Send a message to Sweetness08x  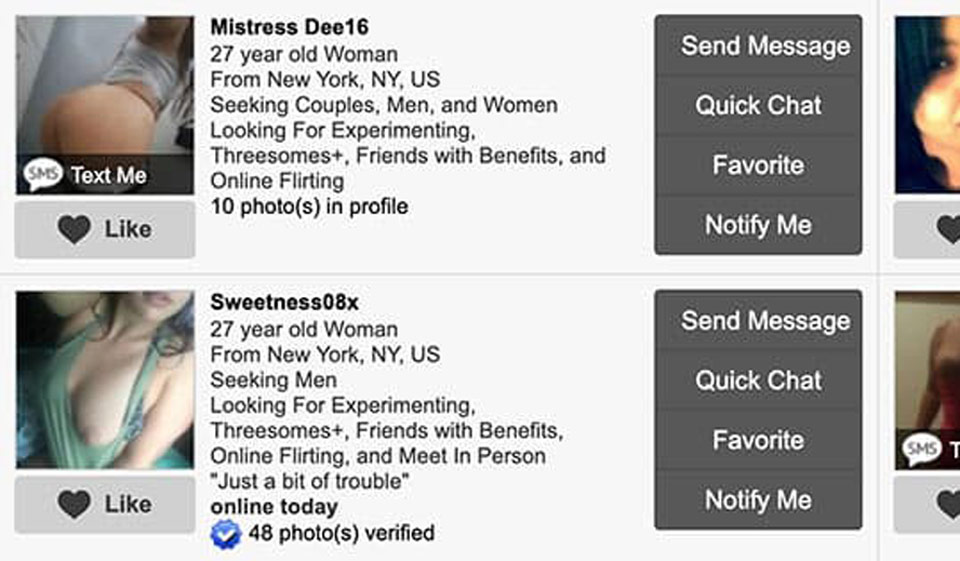pos(758,321)
